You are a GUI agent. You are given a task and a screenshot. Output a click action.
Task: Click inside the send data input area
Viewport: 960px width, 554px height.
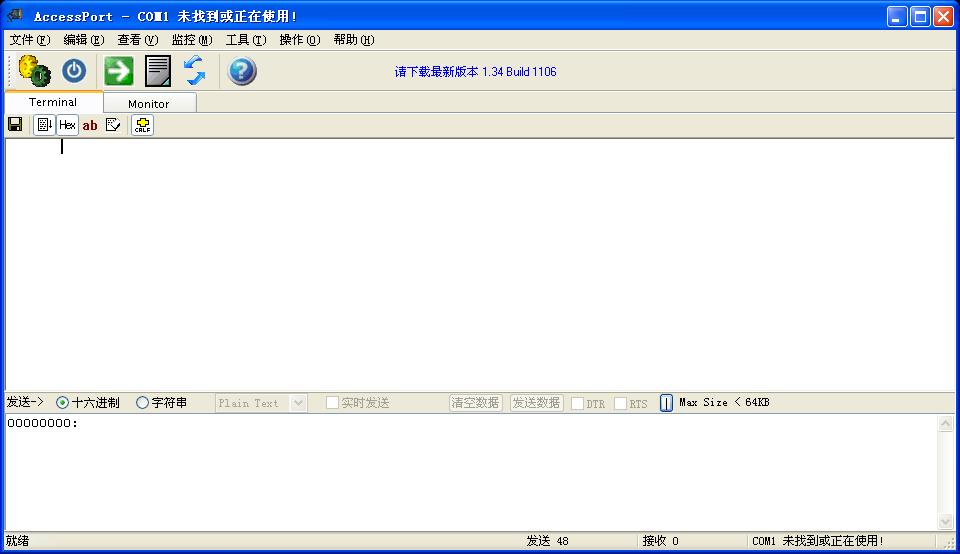coord(470,470)
